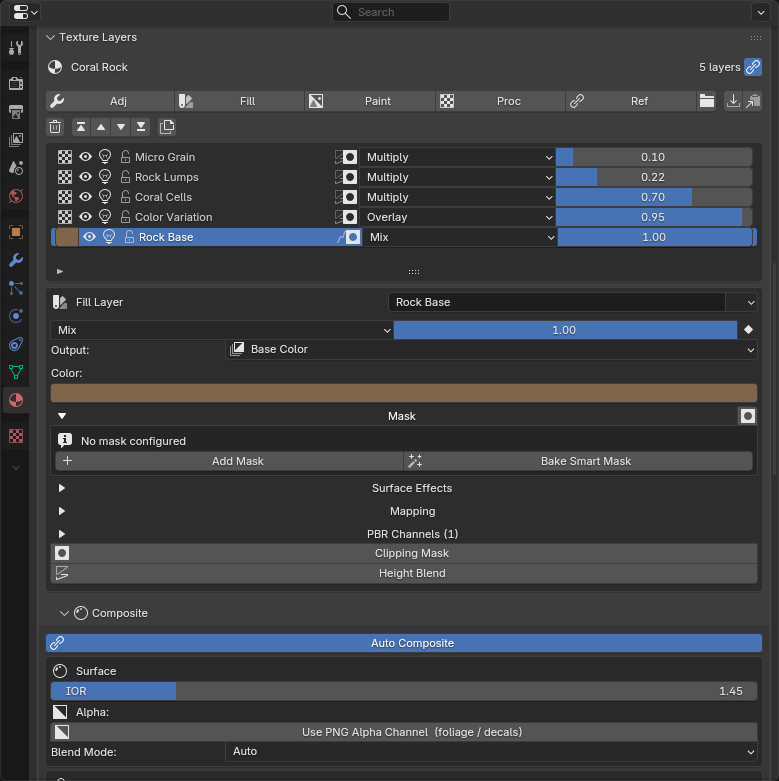Add a Proc procedural layer
This screenshot has height=781, width=779.
[x=501, y=101]
